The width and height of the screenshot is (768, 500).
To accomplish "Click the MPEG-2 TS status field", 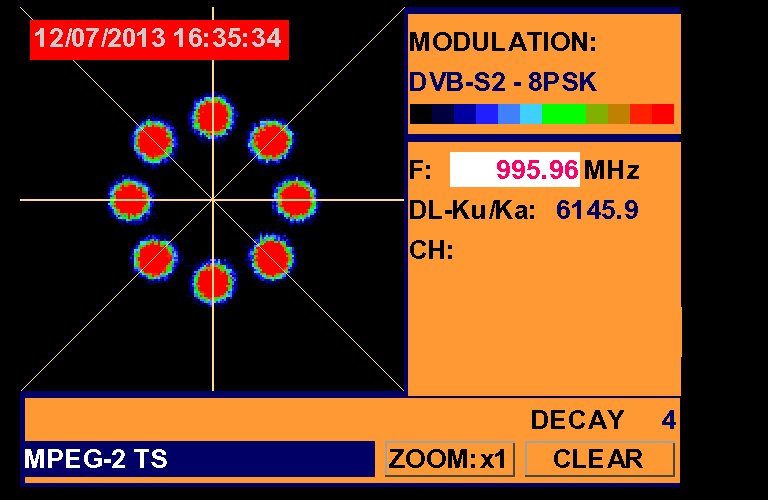I will 198,459.
